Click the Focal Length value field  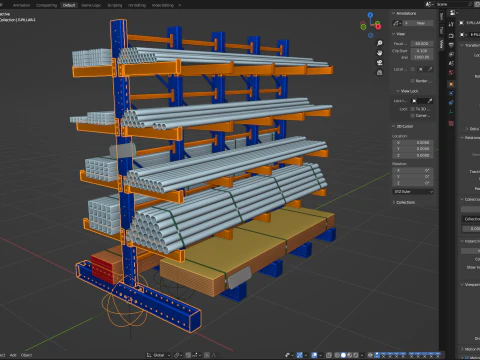(x=422, y=44)
